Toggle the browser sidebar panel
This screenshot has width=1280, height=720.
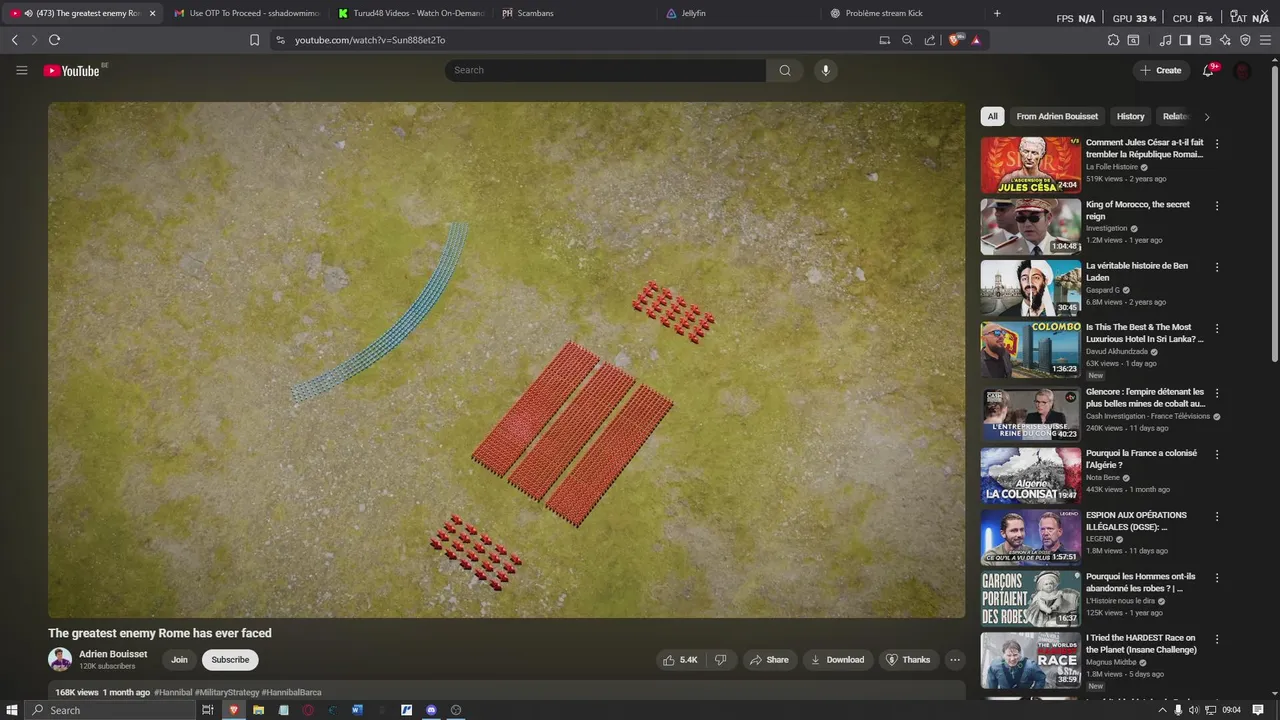pyautogui.click(x=1185, y=40)
